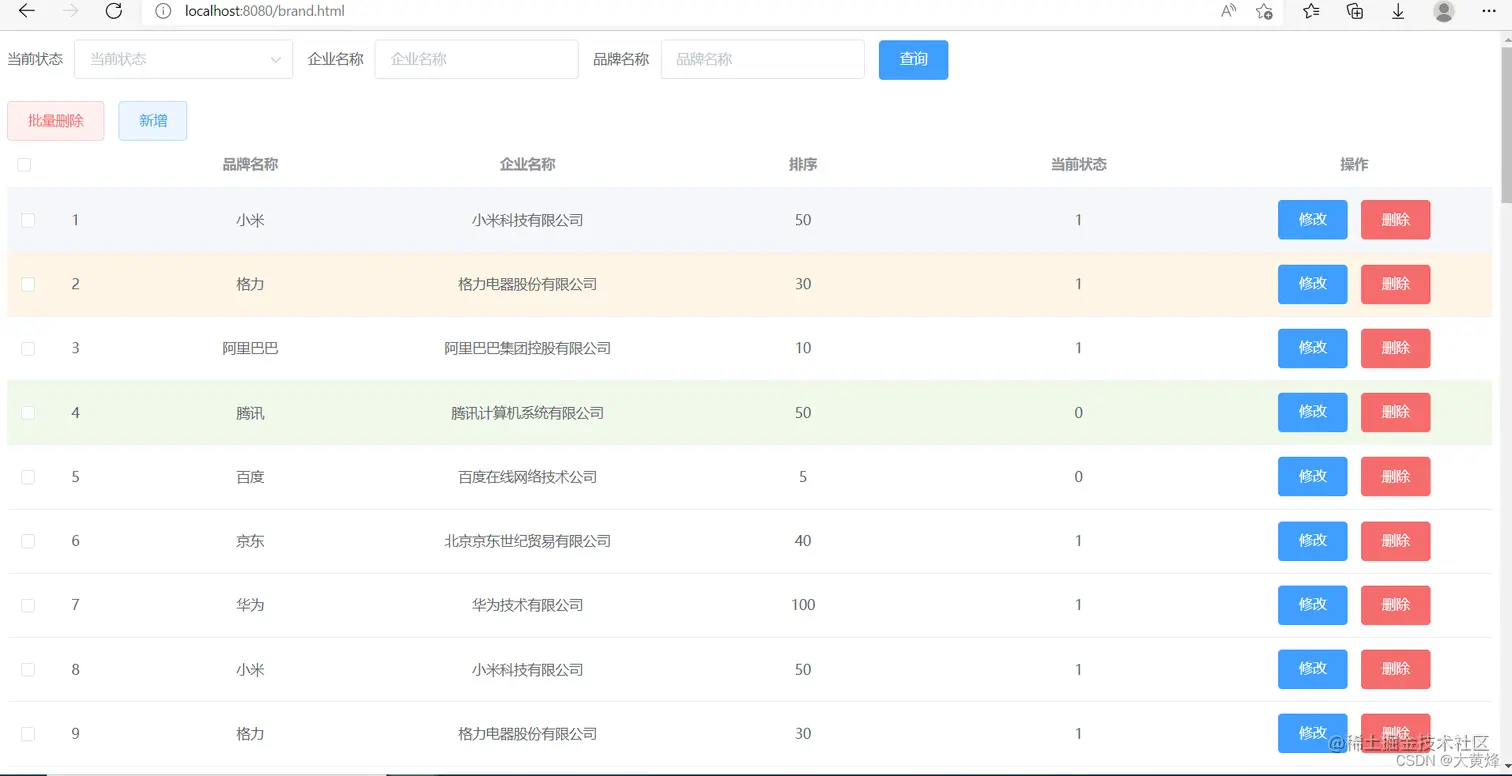This screenshot has height=776, width=1512.
Task: Refresh the brand.html page
Action: [x=113, y=12]
